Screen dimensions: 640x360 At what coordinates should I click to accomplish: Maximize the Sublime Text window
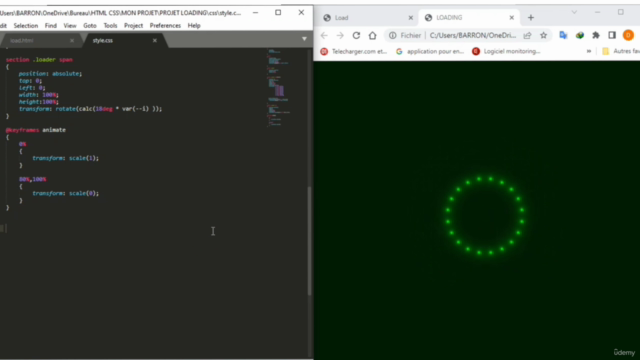tap(278, 13)
